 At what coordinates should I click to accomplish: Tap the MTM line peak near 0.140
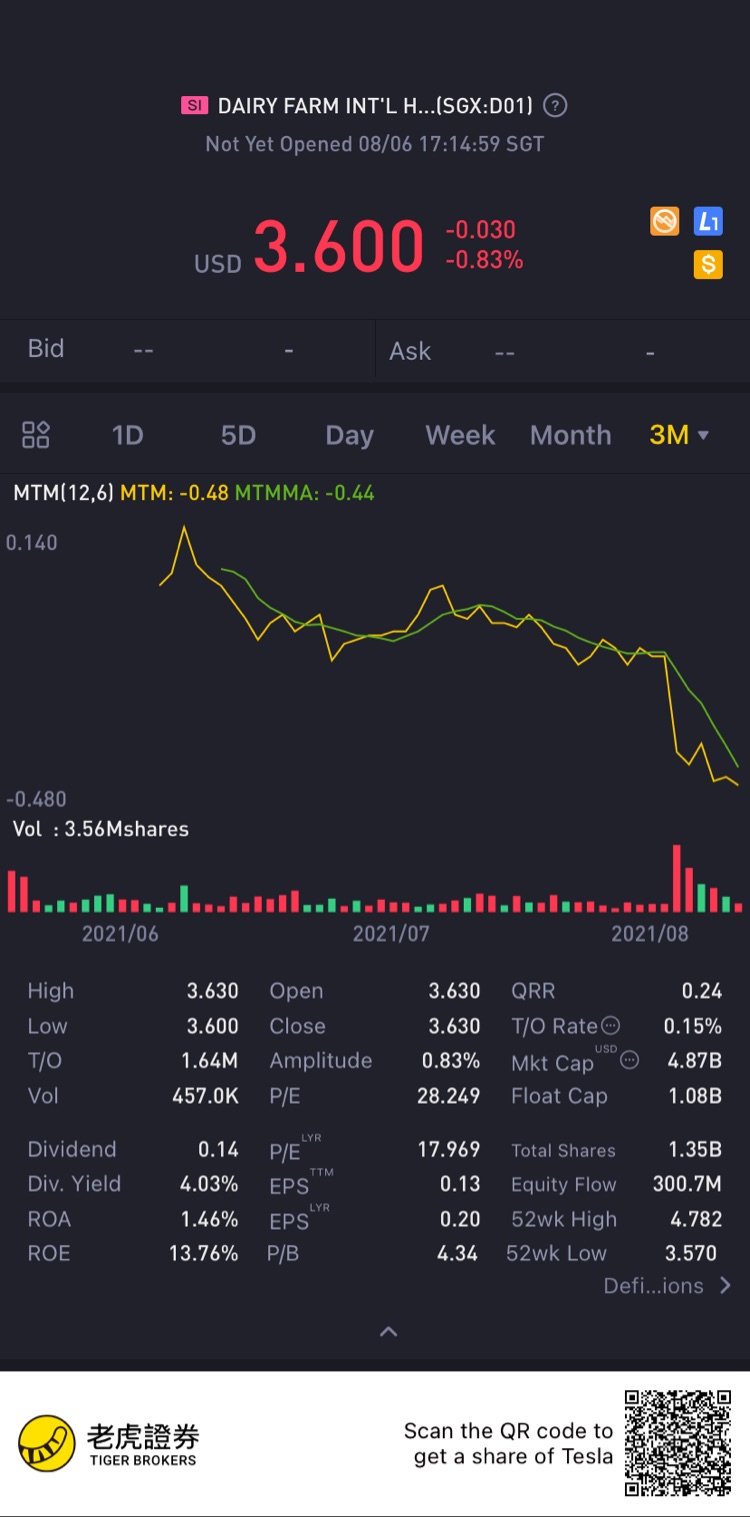click(x=184, y=528)
